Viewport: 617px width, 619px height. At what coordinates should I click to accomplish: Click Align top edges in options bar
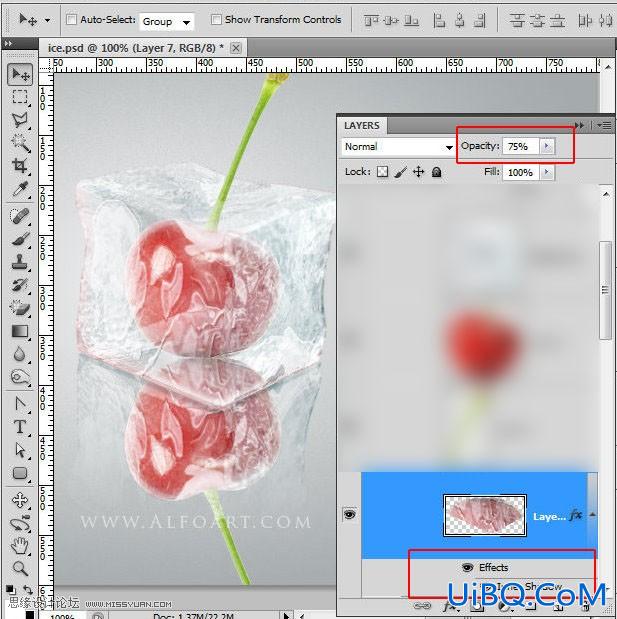click(x=371, y=20)
